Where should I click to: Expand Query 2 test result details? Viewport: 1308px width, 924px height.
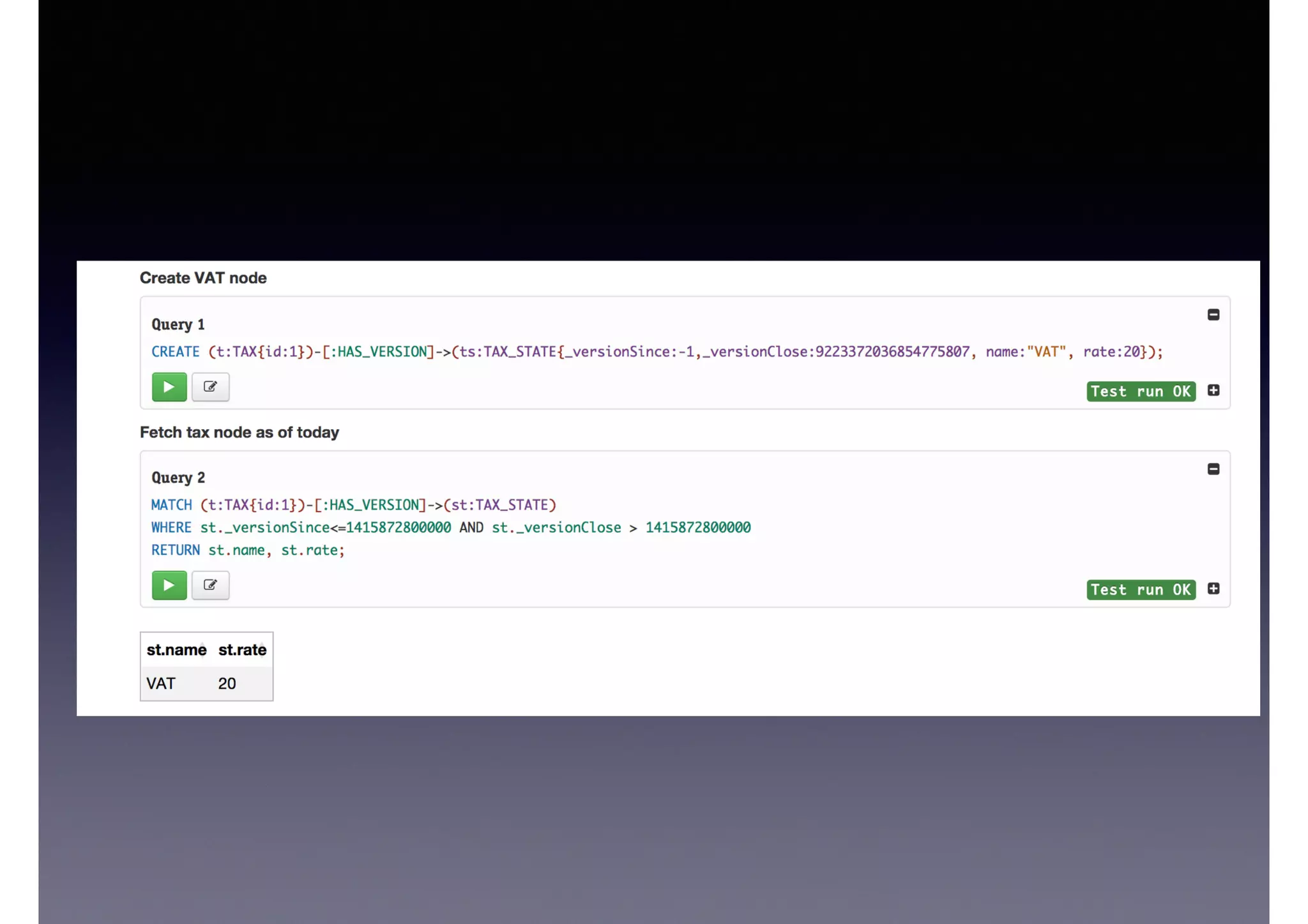point(1213,589)
